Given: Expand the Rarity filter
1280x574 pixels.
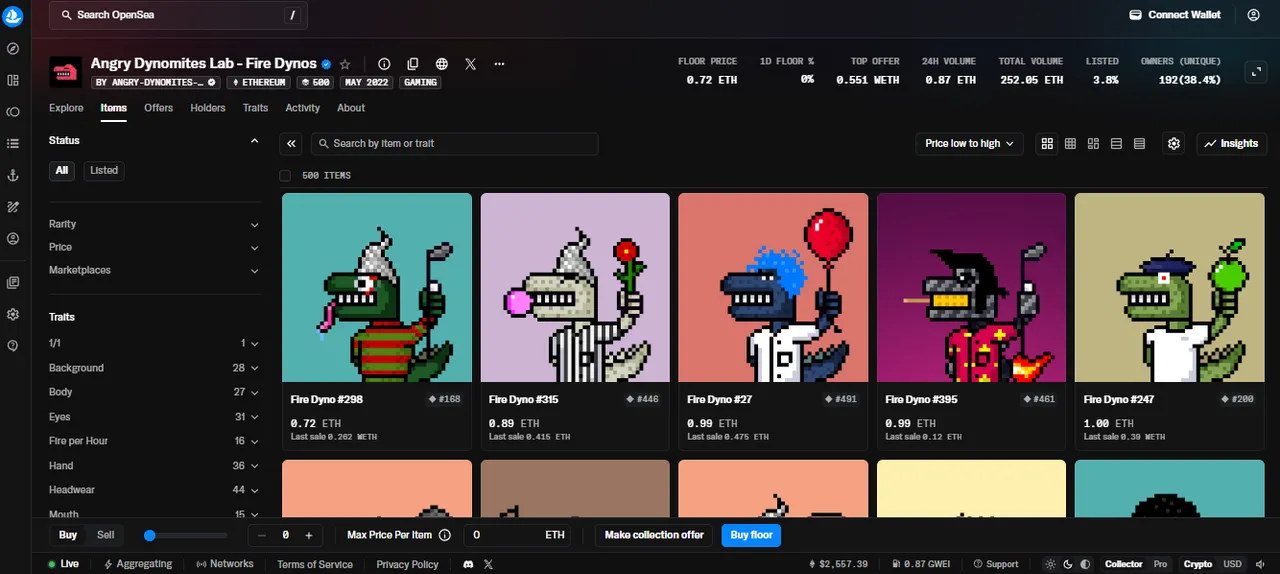Looking at the screenshot, I should [x=154, y=224].
